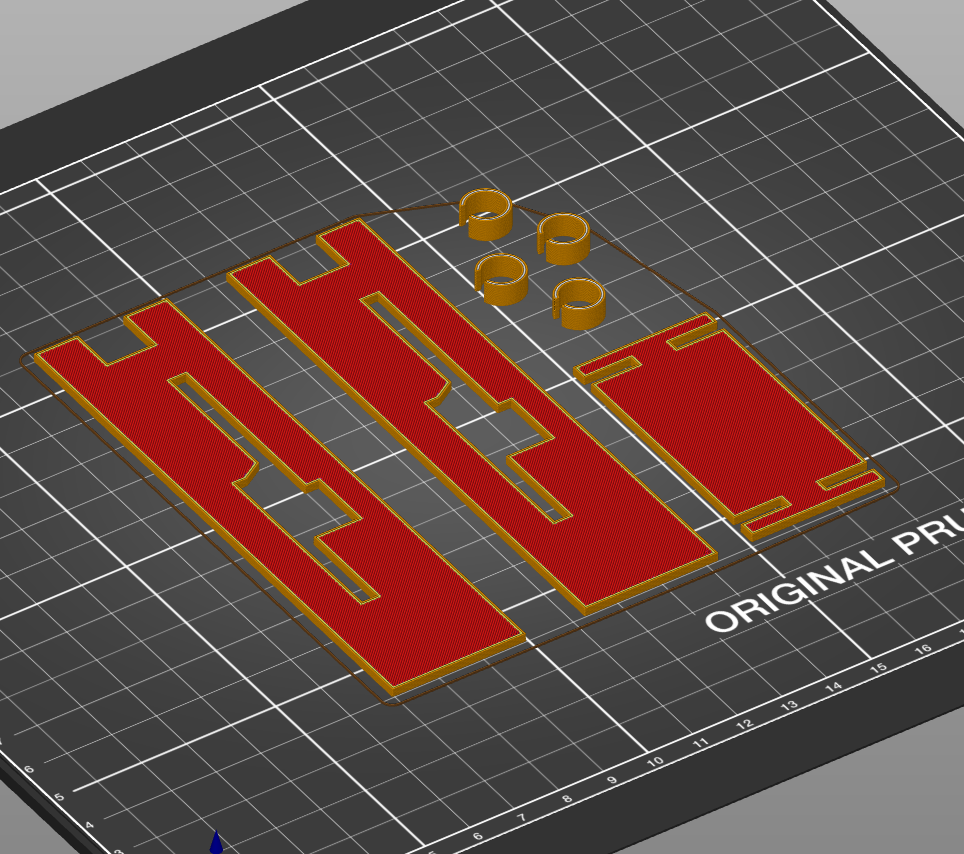The height and width of the screenshot is (854, 964).
Task: Click bed ruler number 10
Action: (656, 762)
